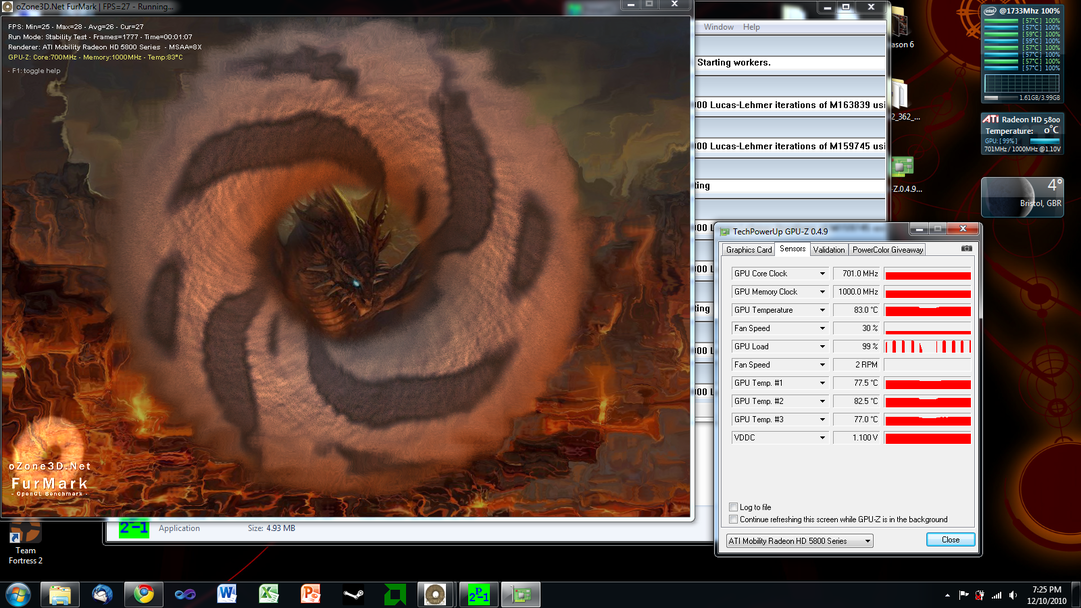This screenshot has height=608, width=1081.
Task: Open the Windows Start menu orb
Action: point(17,594)
